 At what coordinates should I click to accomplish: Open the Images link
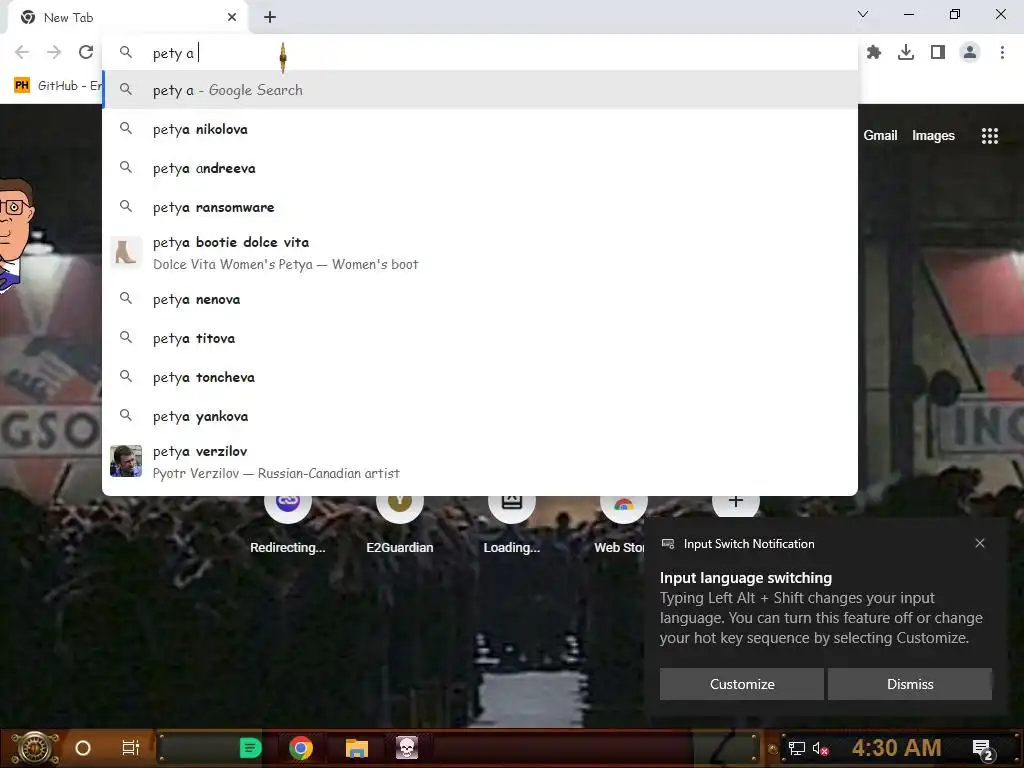(933, 135)
